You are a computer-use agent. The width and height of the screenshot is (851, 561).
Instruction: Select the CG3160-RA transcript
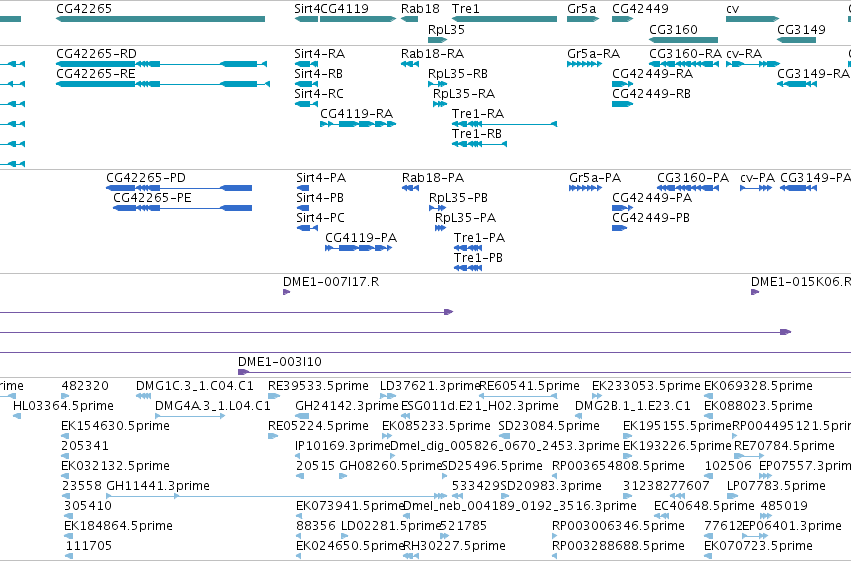click(x=684, y=64)
